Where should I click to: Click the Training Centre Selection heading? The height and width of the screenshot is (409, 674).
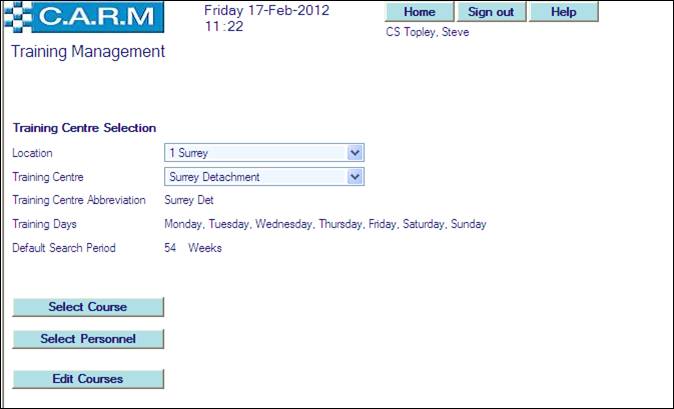[84, 128]
